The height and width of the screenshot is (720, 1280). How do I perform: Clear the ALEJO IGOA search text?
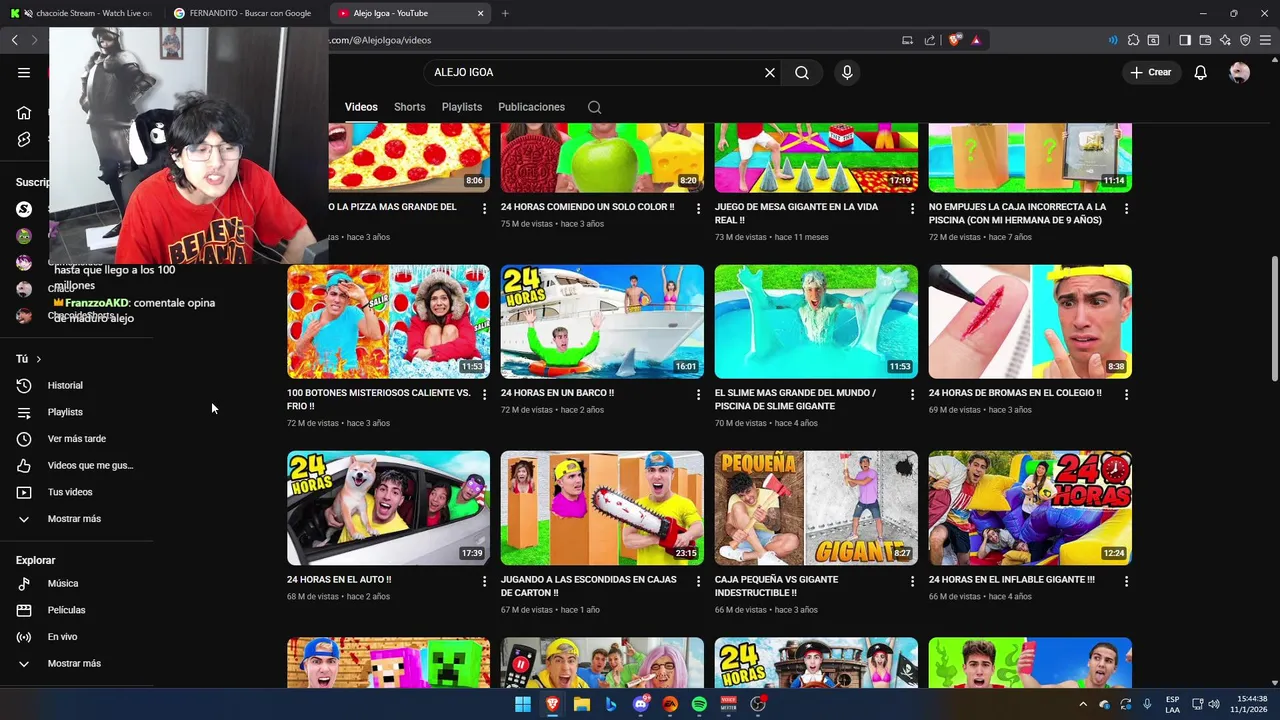tap(770, 72)
